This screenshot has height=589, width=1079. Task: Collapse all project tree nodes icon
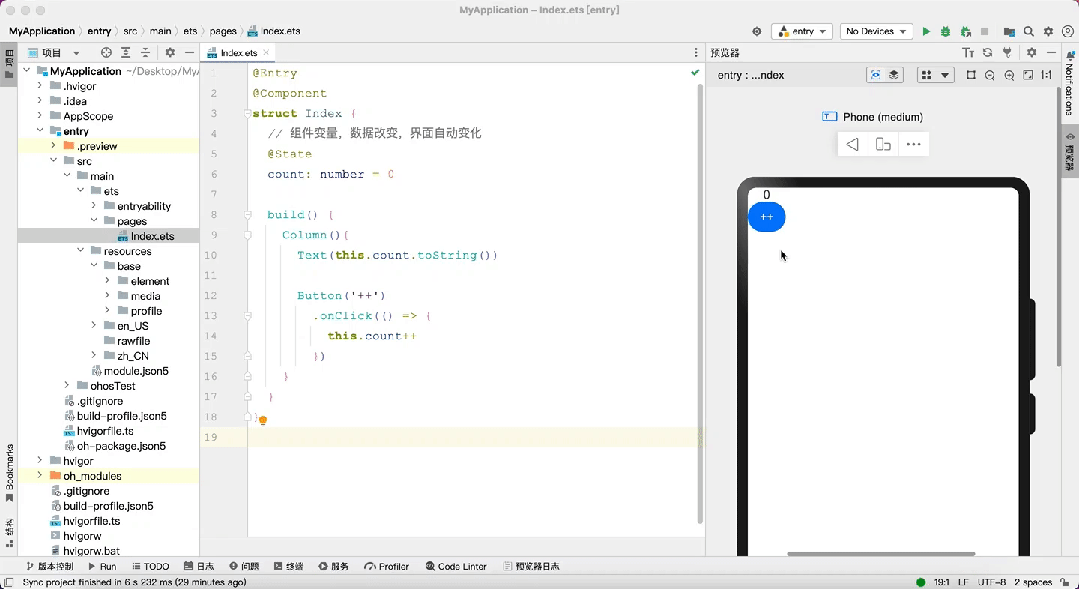[x=145, y=52]
